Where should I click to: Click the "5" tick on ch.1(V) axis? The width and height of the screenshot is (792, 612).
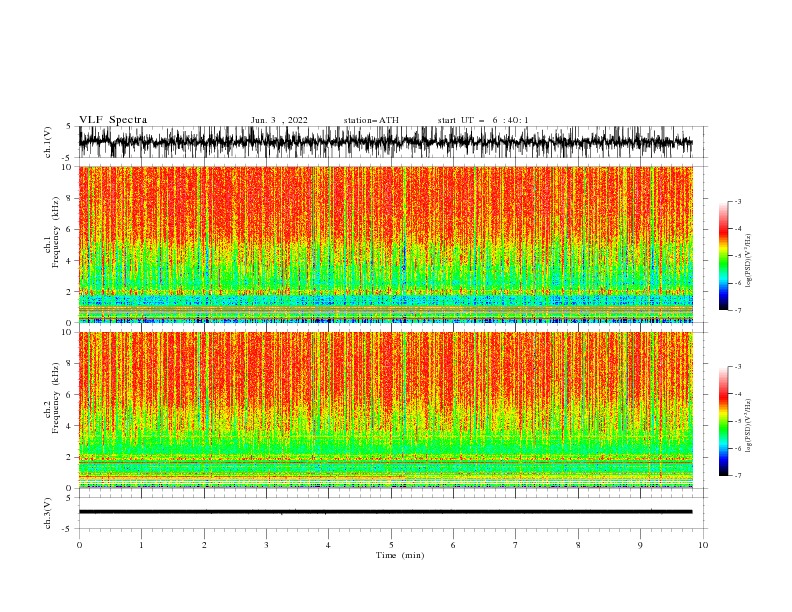69,126
